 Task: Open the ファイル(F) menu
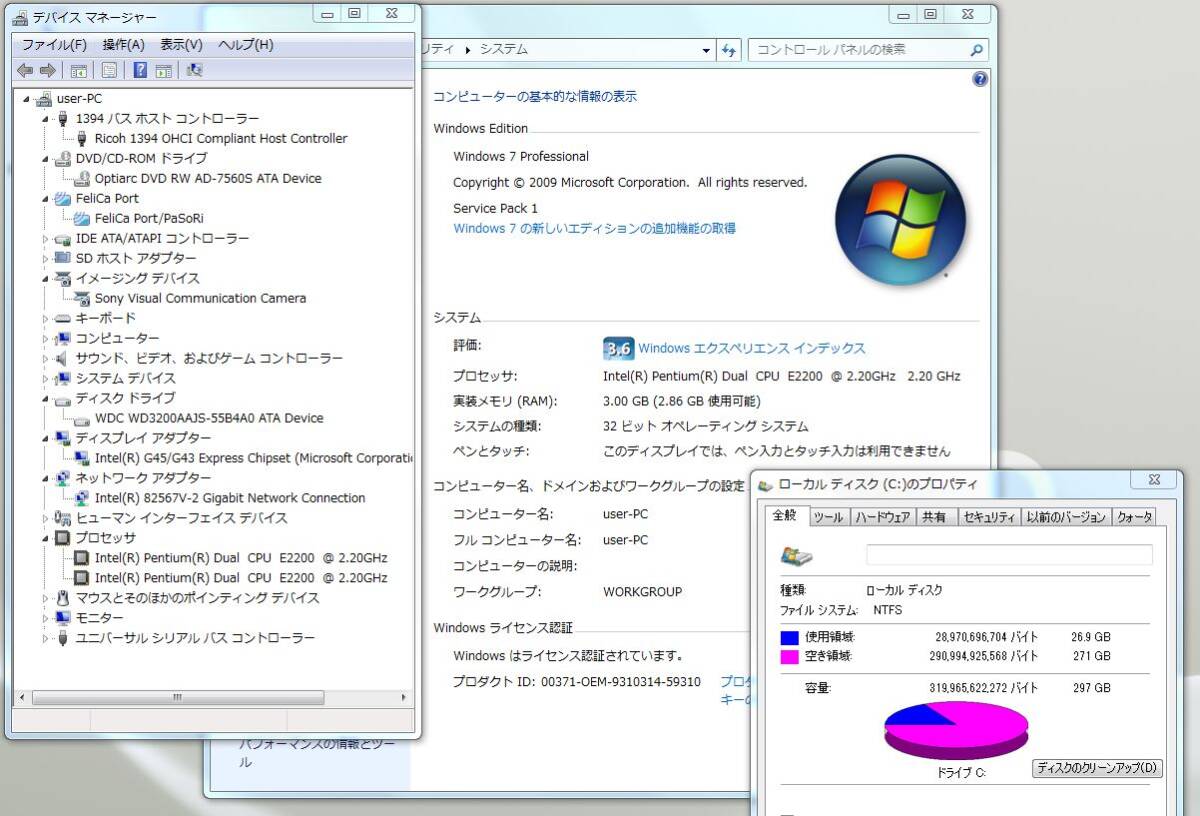[x=54, y=45]
